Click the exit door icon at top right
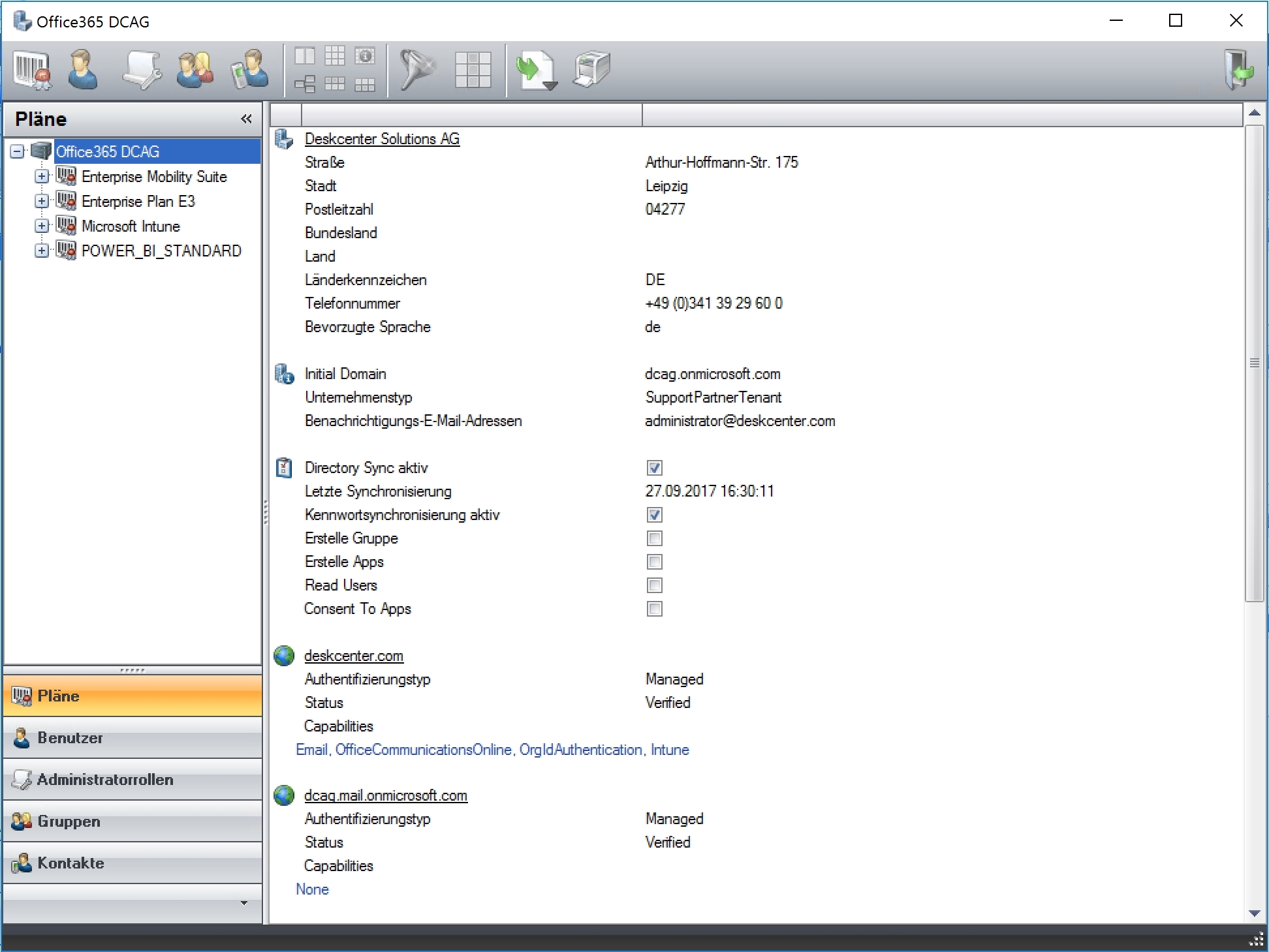1269x952 pixels. 1238,70
